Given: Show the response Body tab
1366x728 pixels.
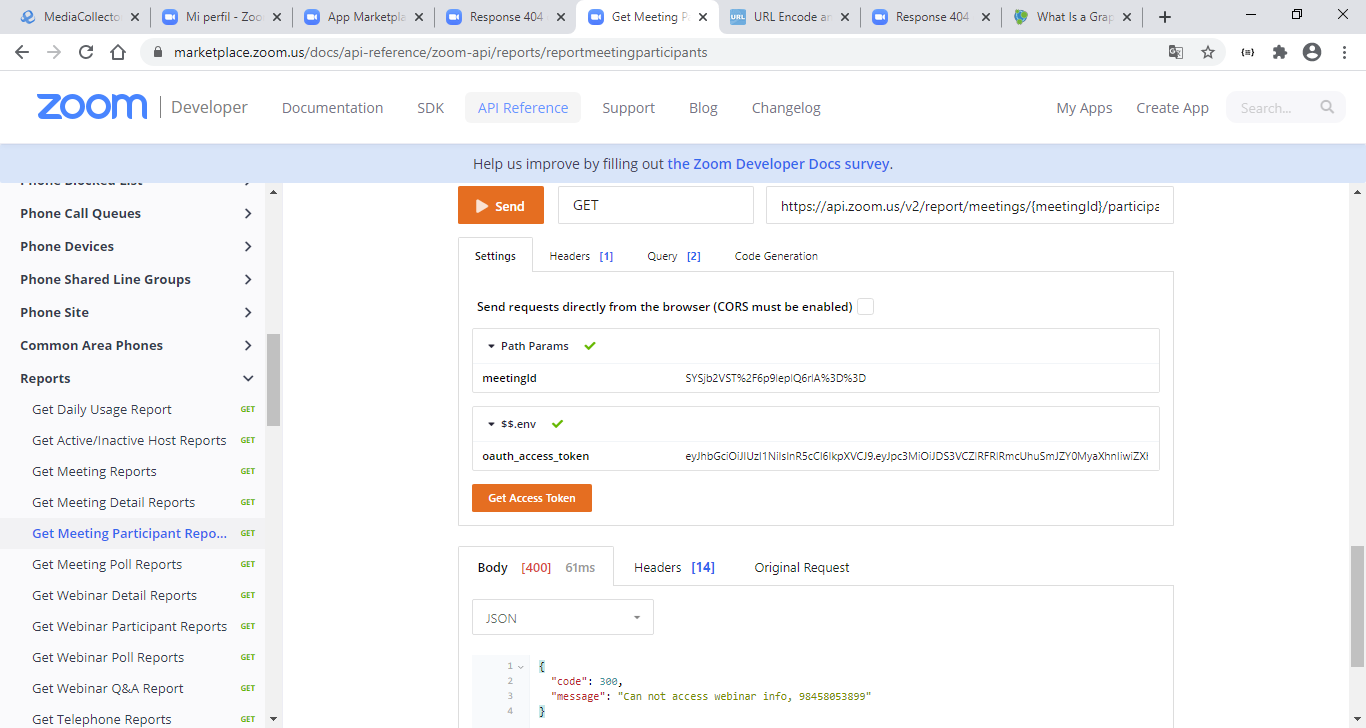Looking at the screenshot, I should tap(536, 567).
